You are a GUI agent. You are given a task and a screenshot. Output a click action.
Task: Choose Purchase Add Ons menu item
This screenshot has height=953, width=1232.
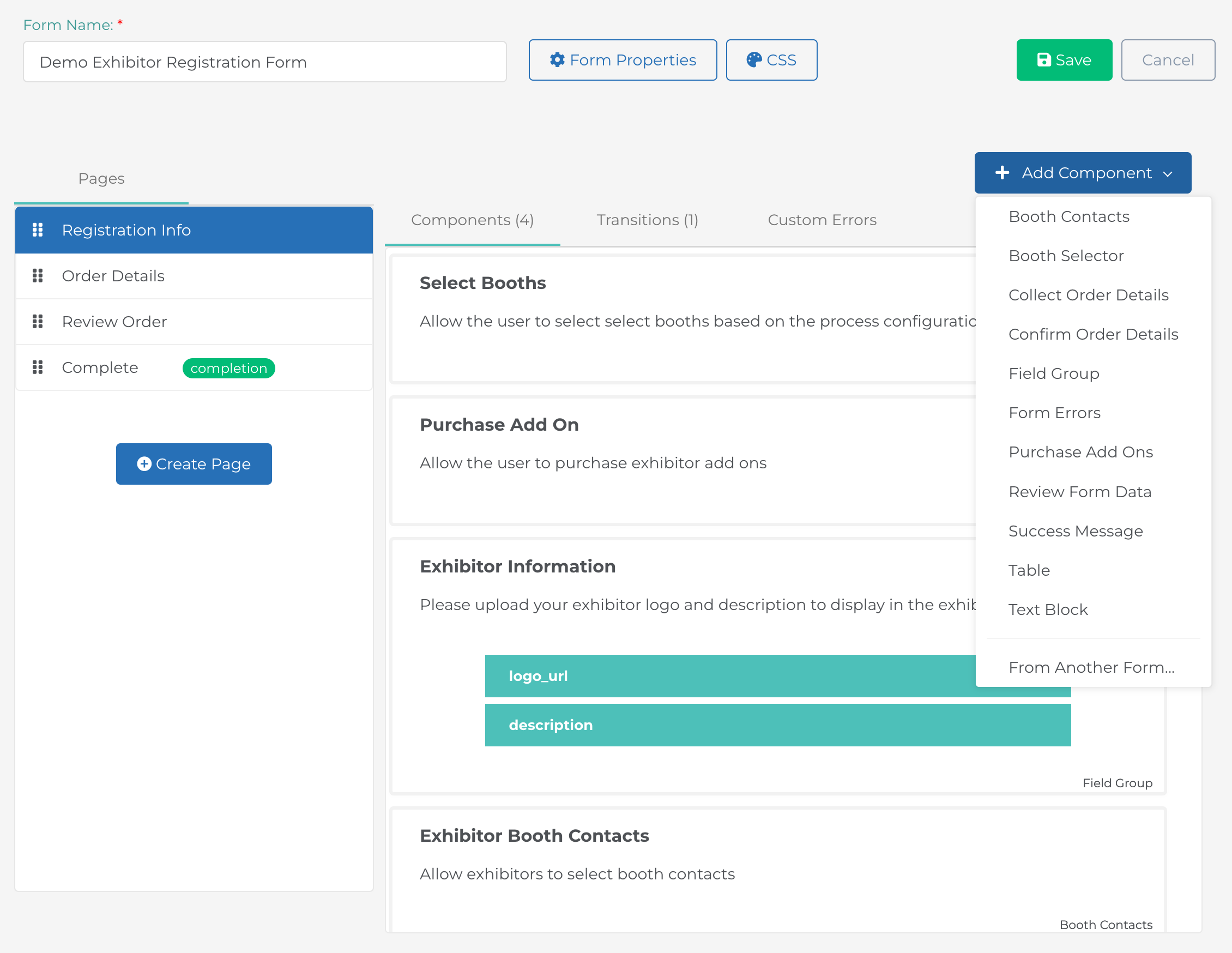pos(1093,452)
